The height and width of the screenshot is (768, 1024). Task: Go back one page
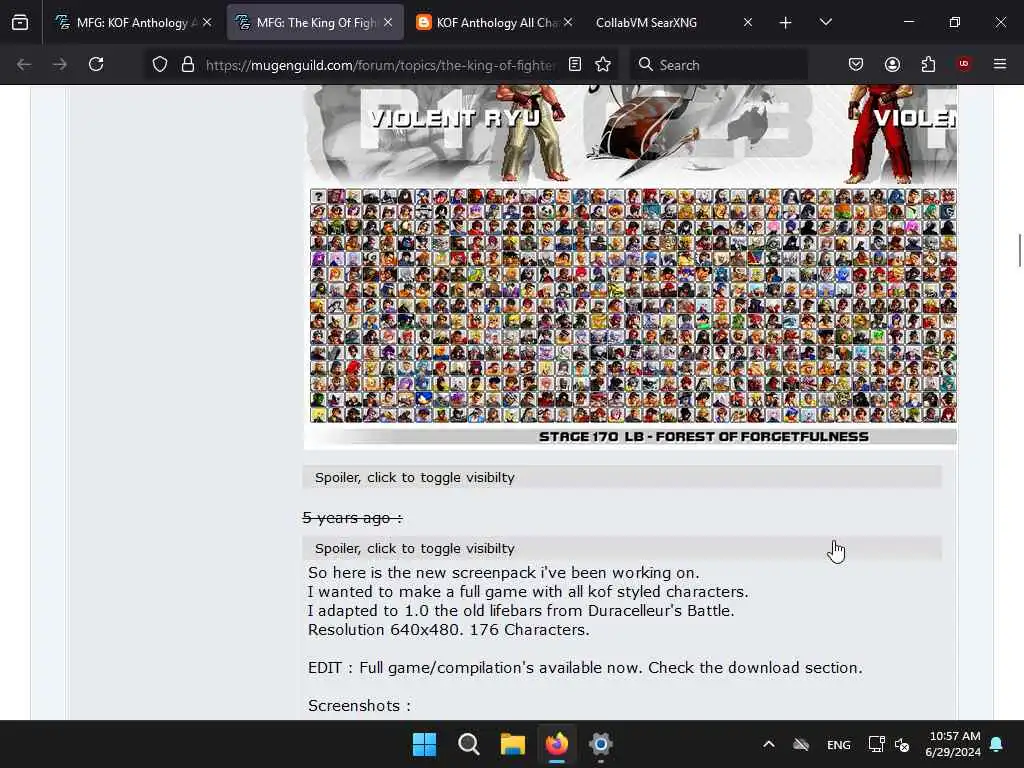[24, 65]
